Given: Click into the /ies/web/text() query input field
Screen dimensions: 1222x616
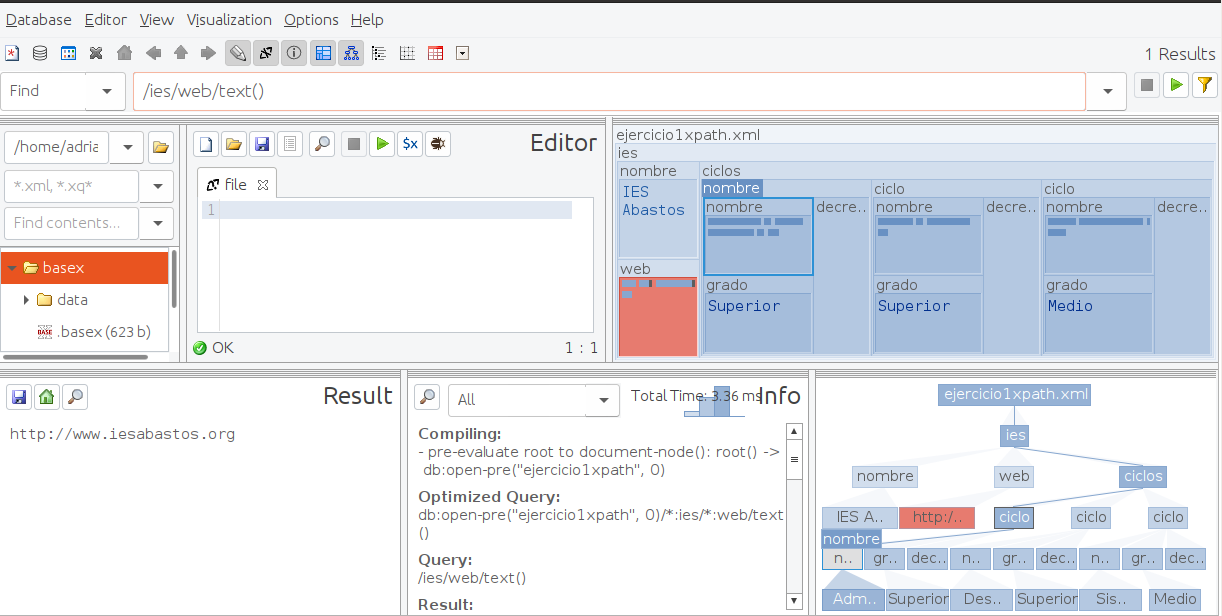Looking at the screenshot, I should pos(608,92).
